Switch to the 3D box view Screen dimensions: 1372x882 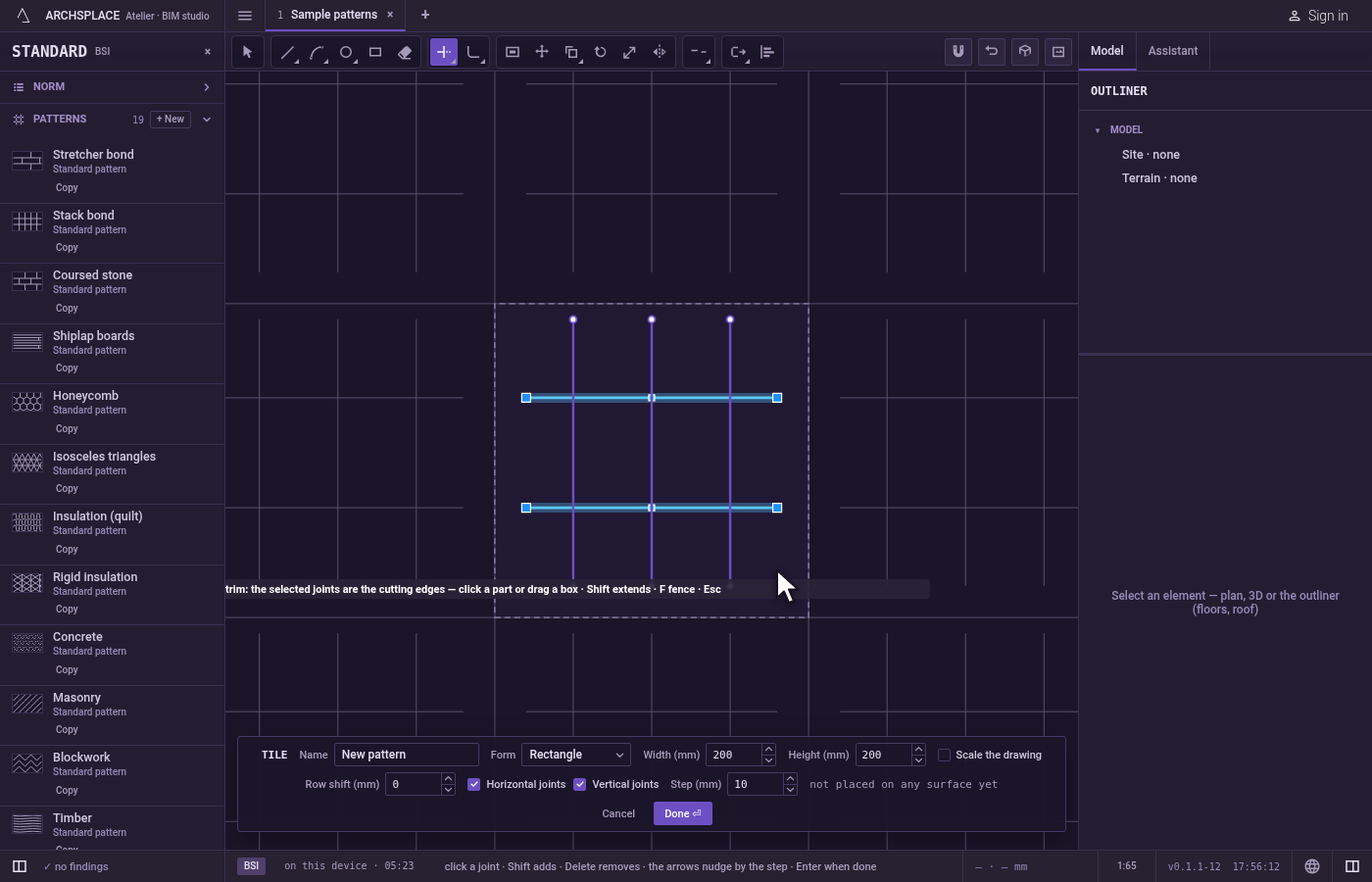(1025, 52)
